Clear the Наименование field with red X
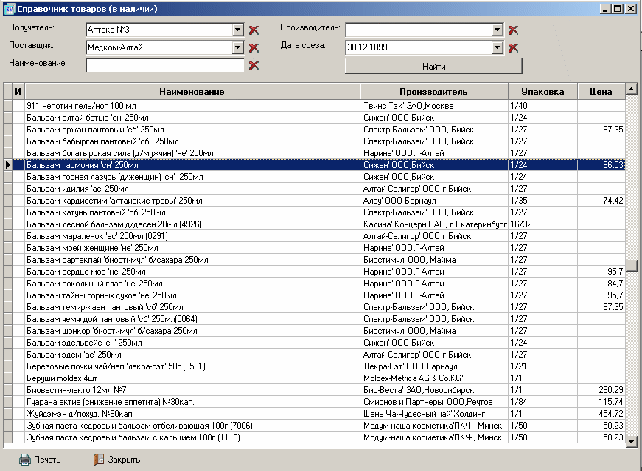 [x=253, y=65]
